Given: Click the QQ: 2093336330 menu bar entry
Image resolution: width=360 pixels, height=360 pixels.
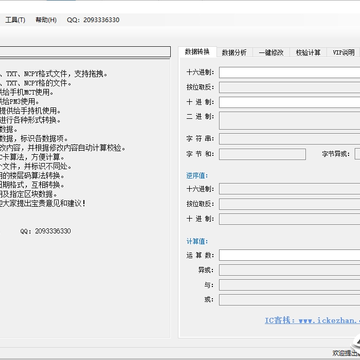Looking at the screenshot, I should coord(93,20).
